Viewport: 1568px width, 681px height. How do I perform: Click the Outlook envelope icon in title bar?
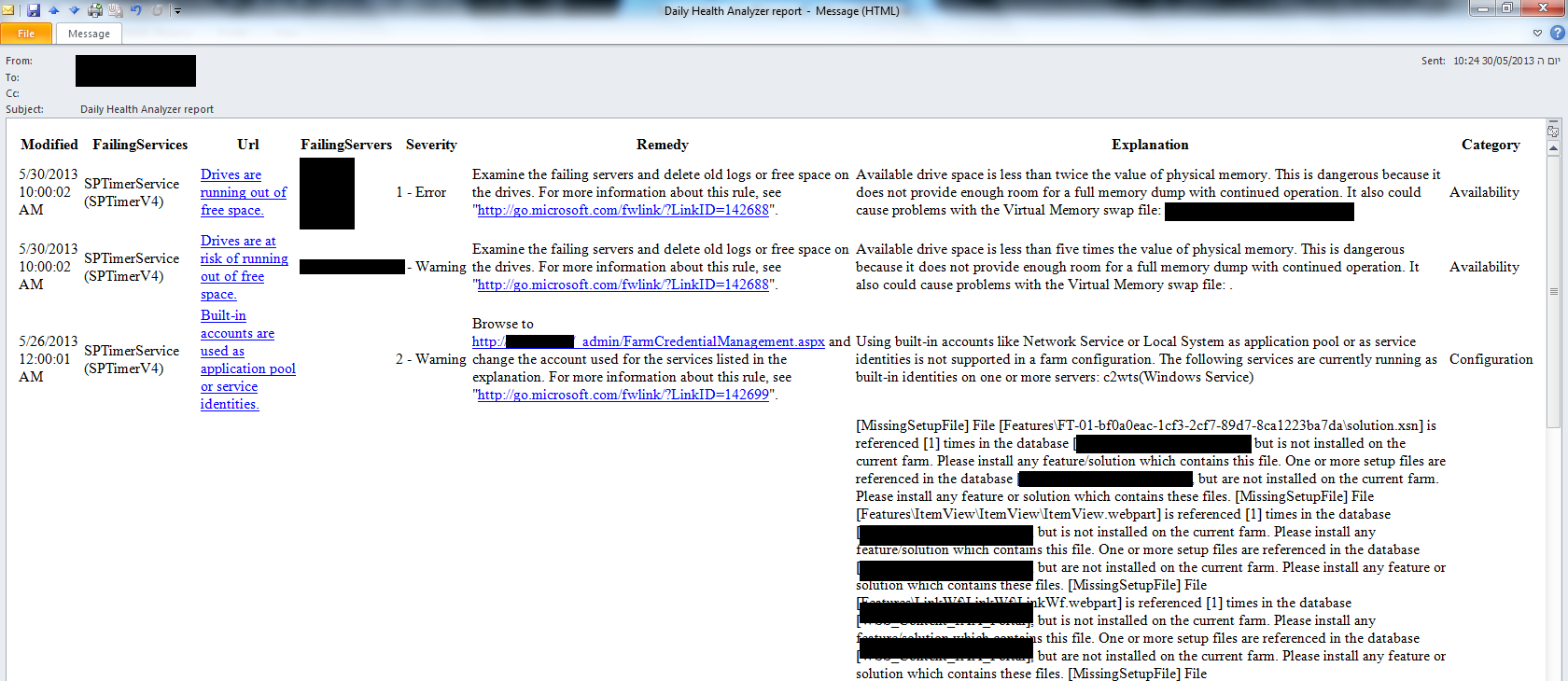[x=8, y=10]
